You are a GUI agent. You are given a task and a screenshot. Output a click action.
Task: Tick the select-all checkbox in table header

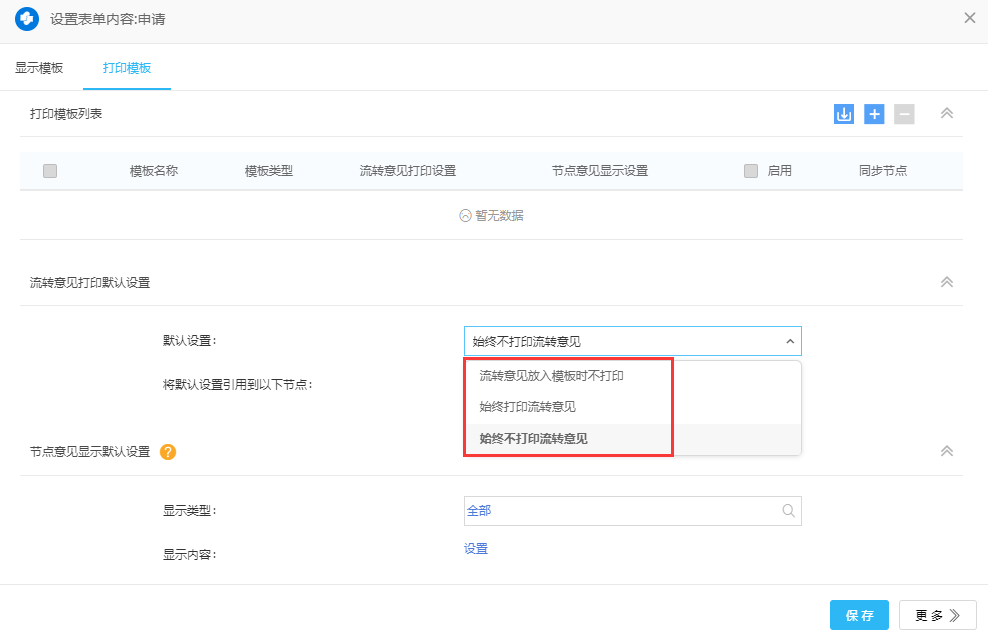[x=50, y=171]
